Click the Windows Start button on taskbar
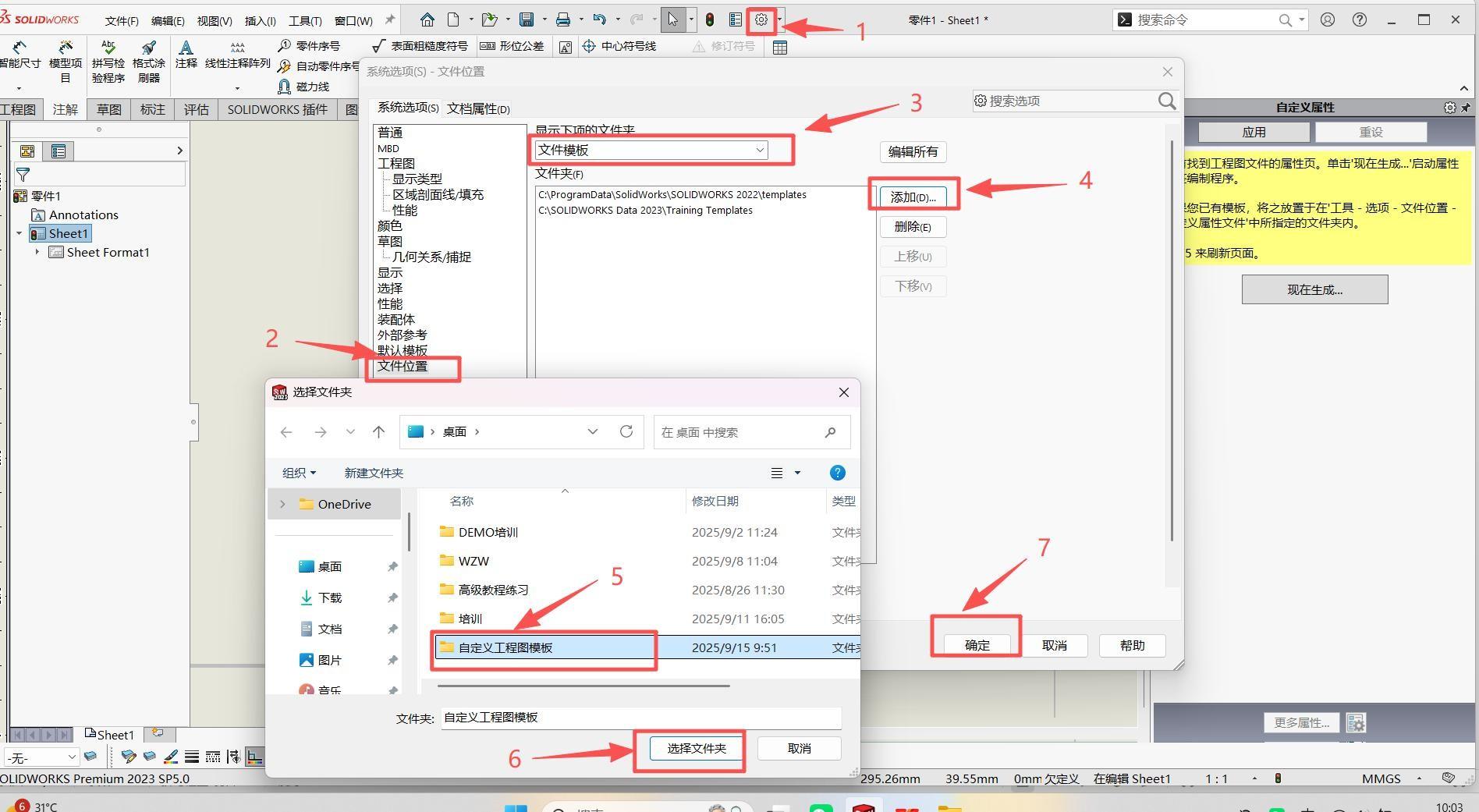The image size is (1479, 812). click(515, 808)
